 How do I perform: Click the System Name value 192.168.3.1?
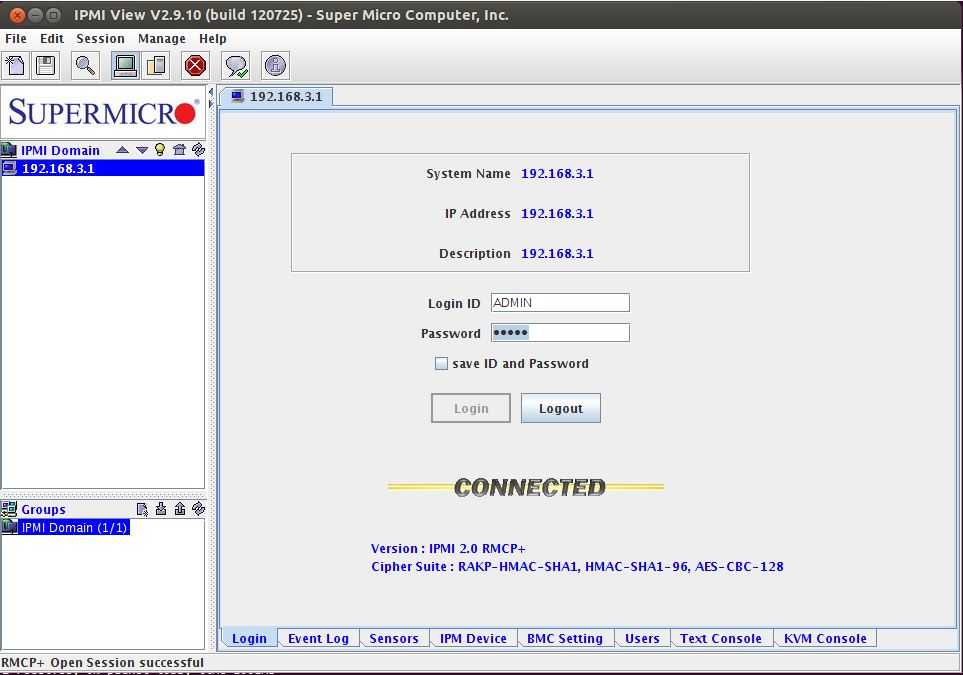(557, 173)
